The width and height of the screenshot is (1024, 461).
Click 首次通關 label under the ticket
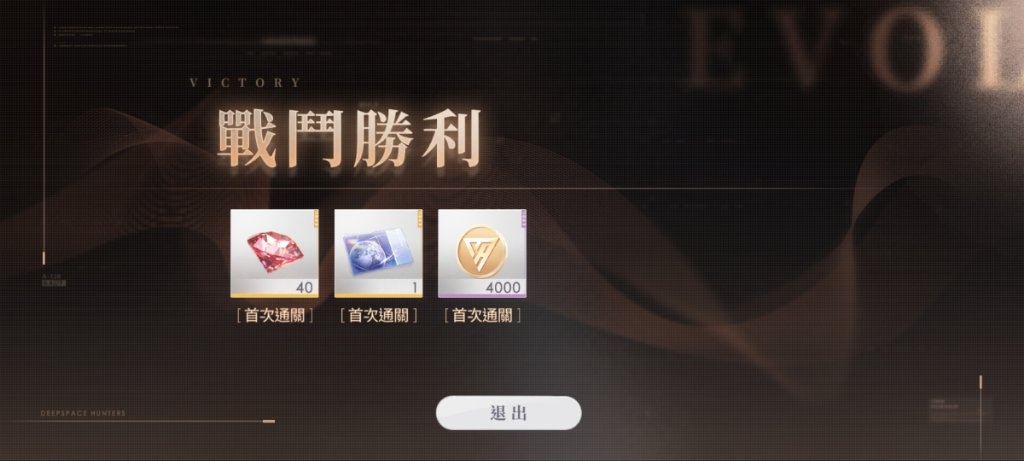[378, 316]
